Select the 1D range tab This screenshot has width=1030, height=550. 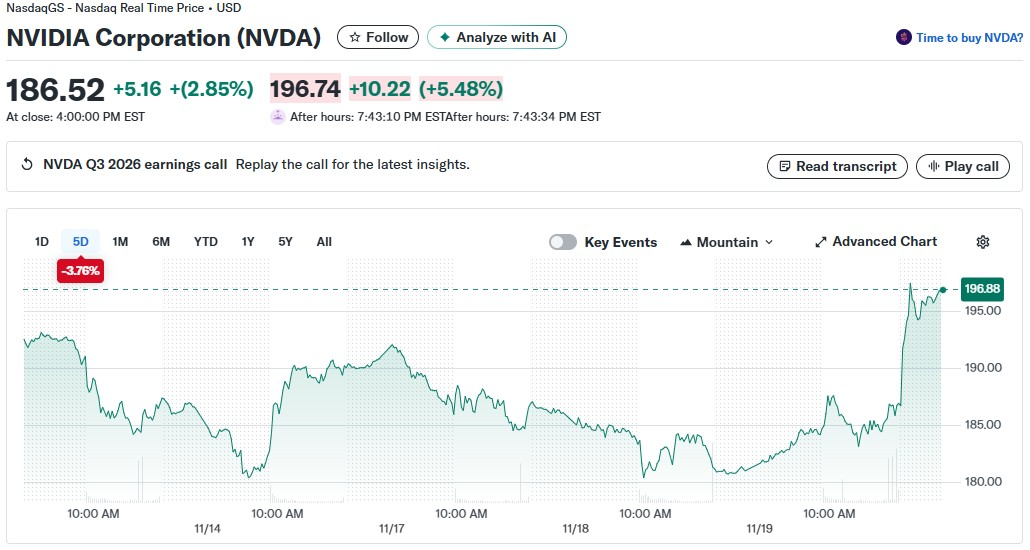tap(42, 242)
